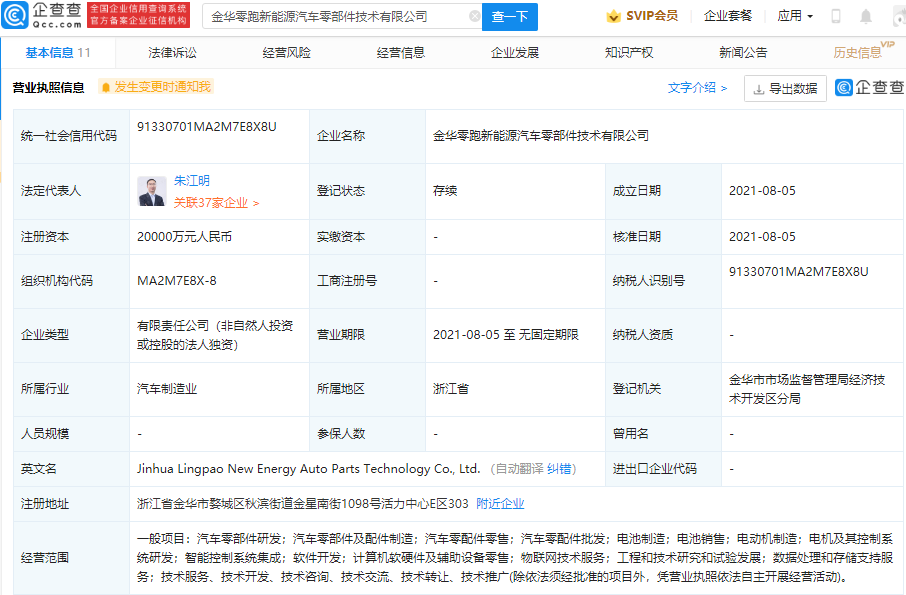
Task: Switch to the 知识产权 tab
Action: pyautogui.click(x=629, y=53)
